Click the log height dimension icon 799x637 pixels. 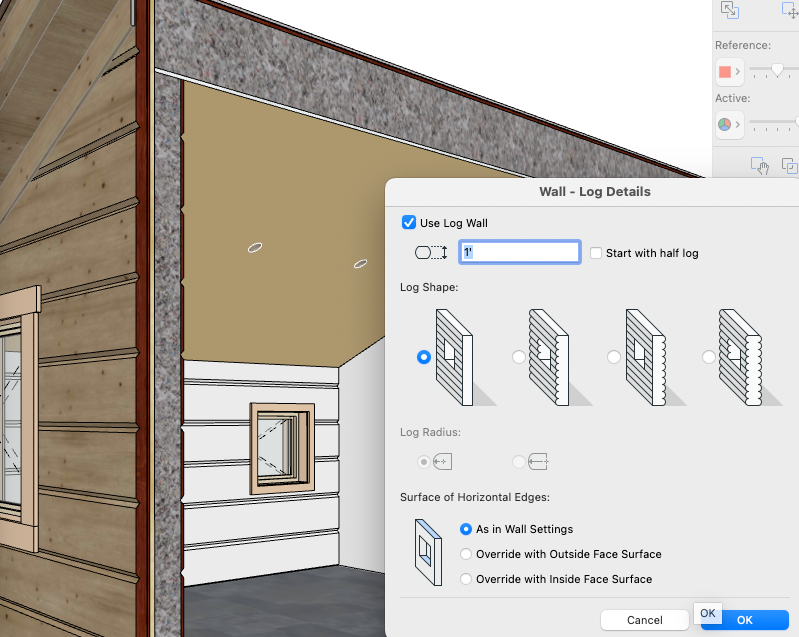click(x=431, y=252)
